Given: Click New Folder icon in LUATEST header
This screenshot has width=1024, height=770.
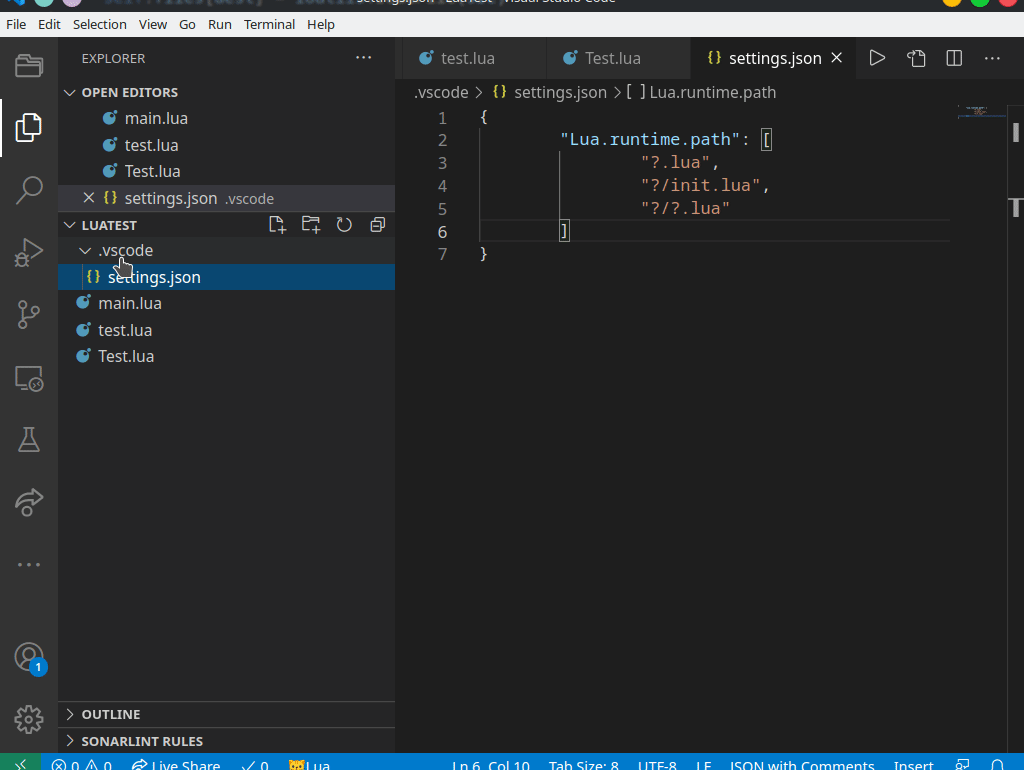Looking at the screenshot, I should [311, 225].
